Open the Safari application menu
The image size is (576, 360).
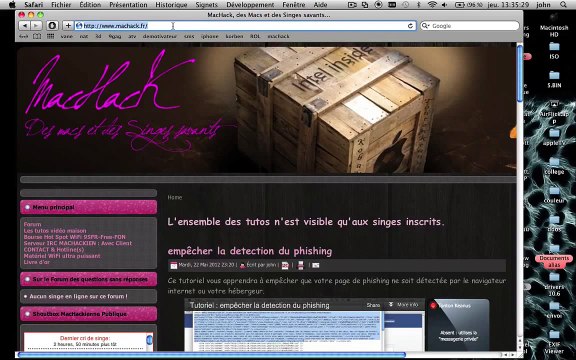(33, 4)
